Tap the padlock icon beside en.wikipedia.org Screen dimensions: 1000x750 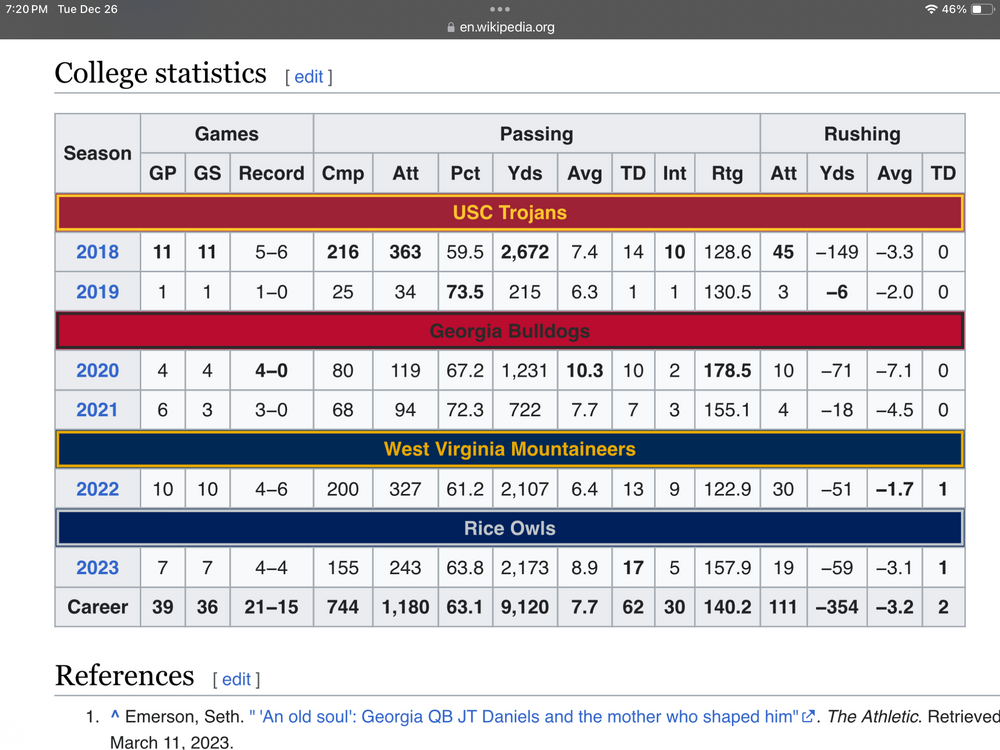(451, 28)
